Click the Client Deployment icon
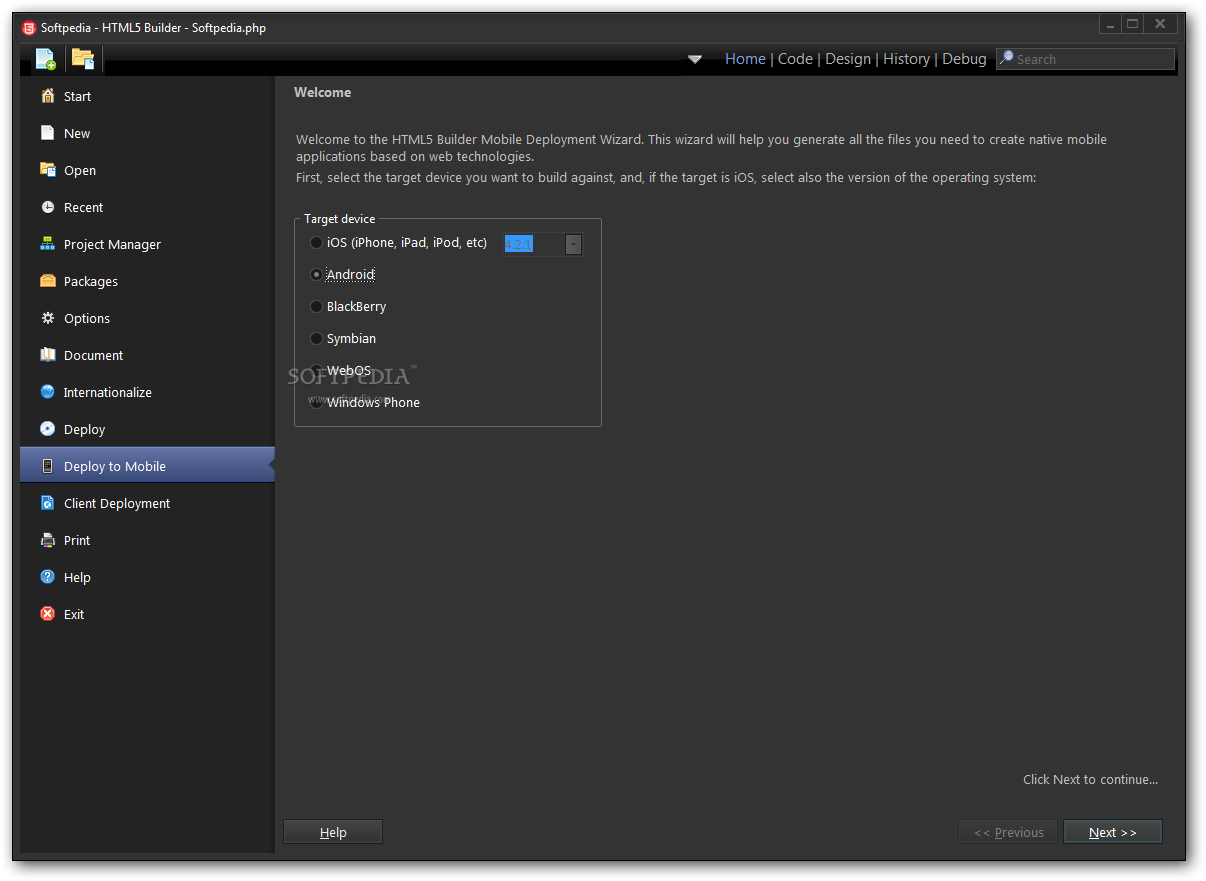 (x=47, y=503)
